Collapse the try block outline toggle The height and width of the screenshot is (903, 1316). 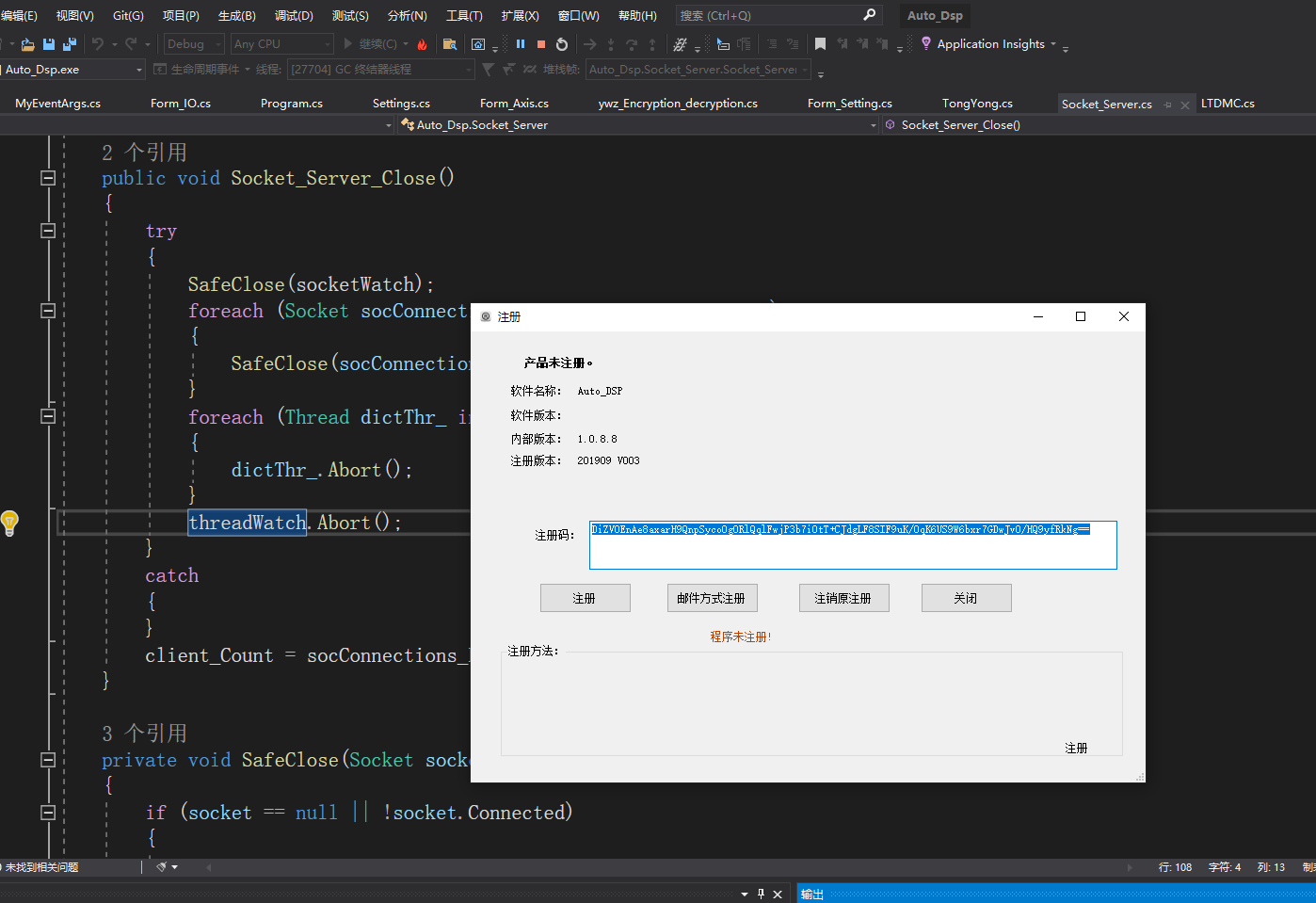48,231
